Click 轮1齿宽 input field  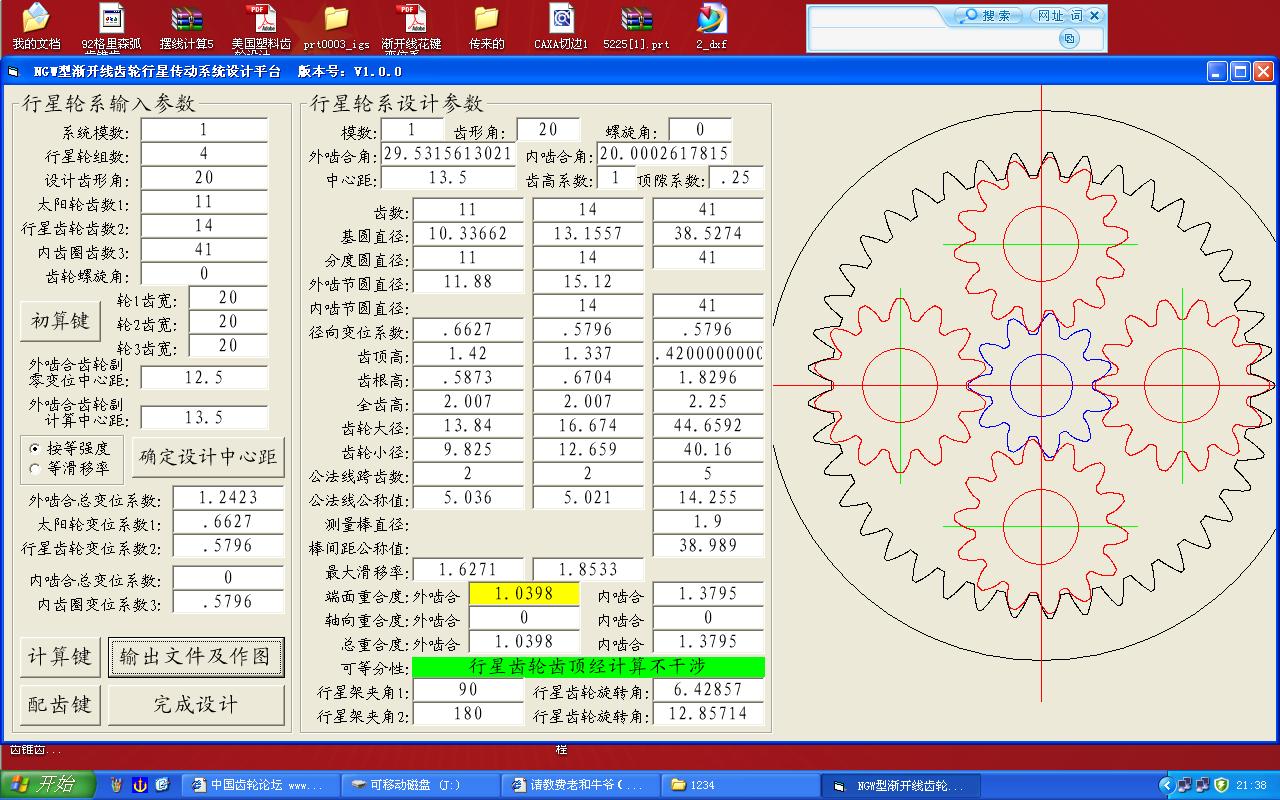(x=228, y=298)
